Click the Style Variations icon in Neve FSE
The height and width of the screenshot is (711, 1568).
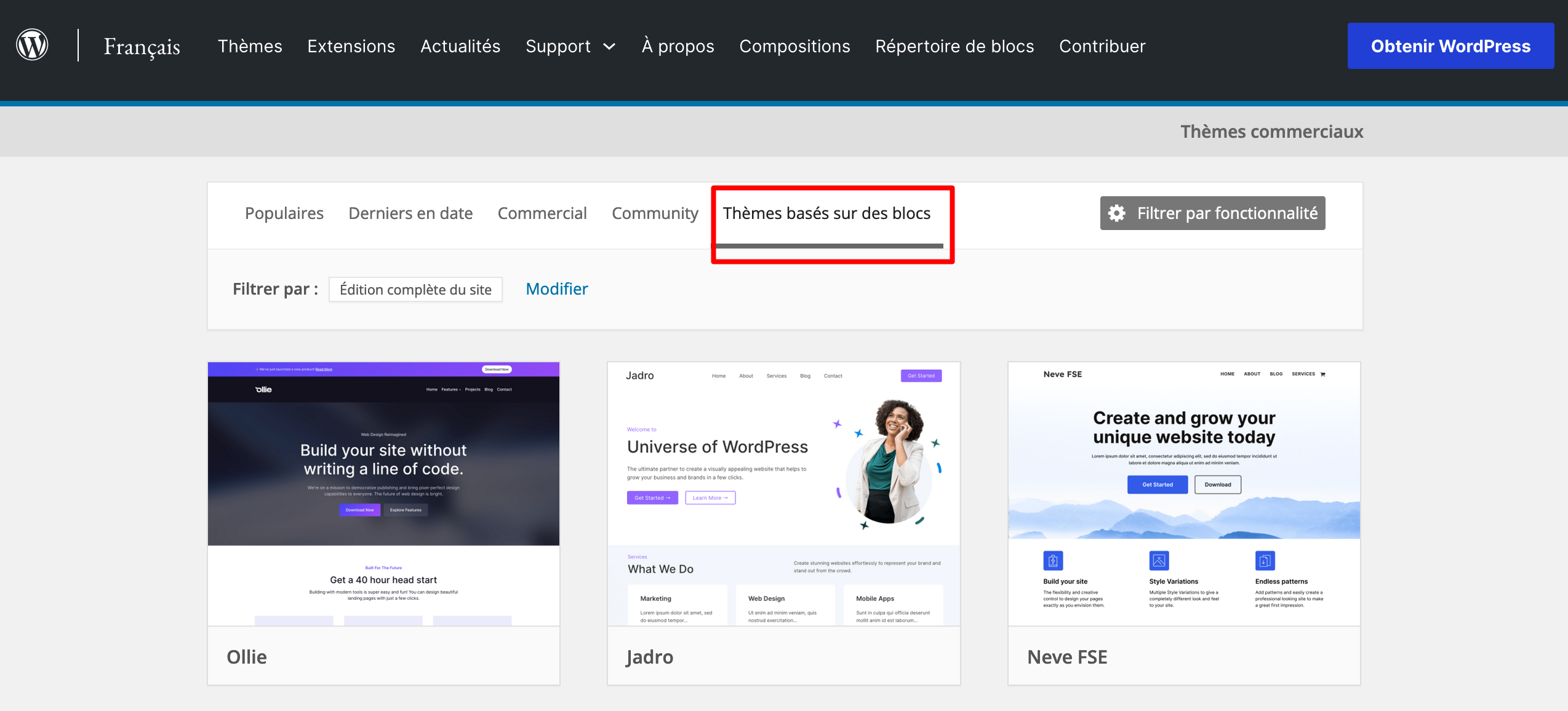click(1159, 560)
